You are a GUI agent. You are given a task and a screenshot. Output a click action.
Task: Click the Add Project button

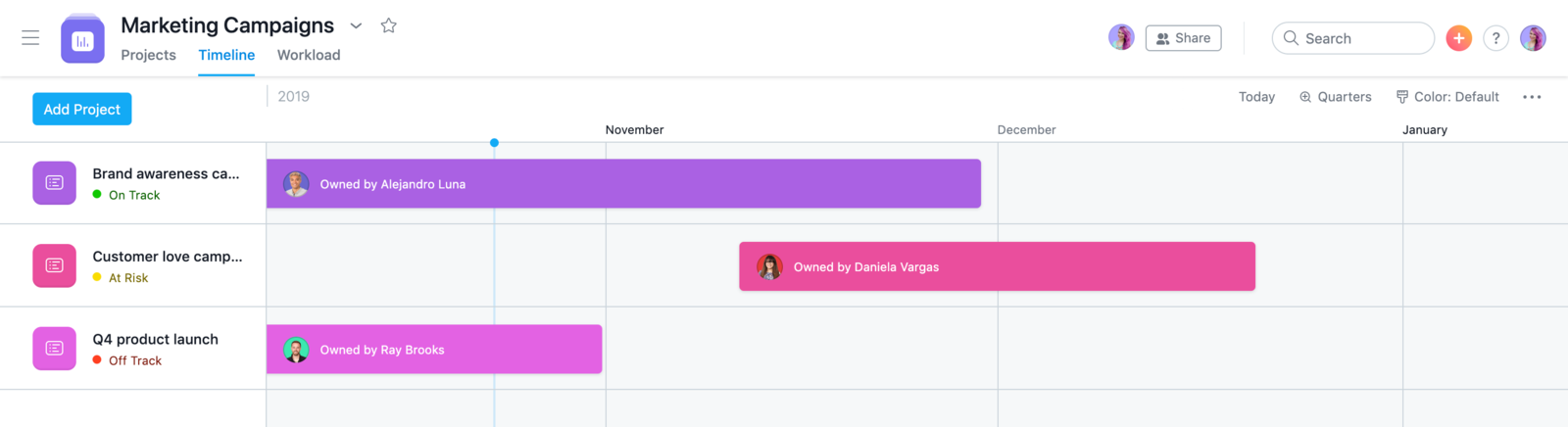[82, 109]
